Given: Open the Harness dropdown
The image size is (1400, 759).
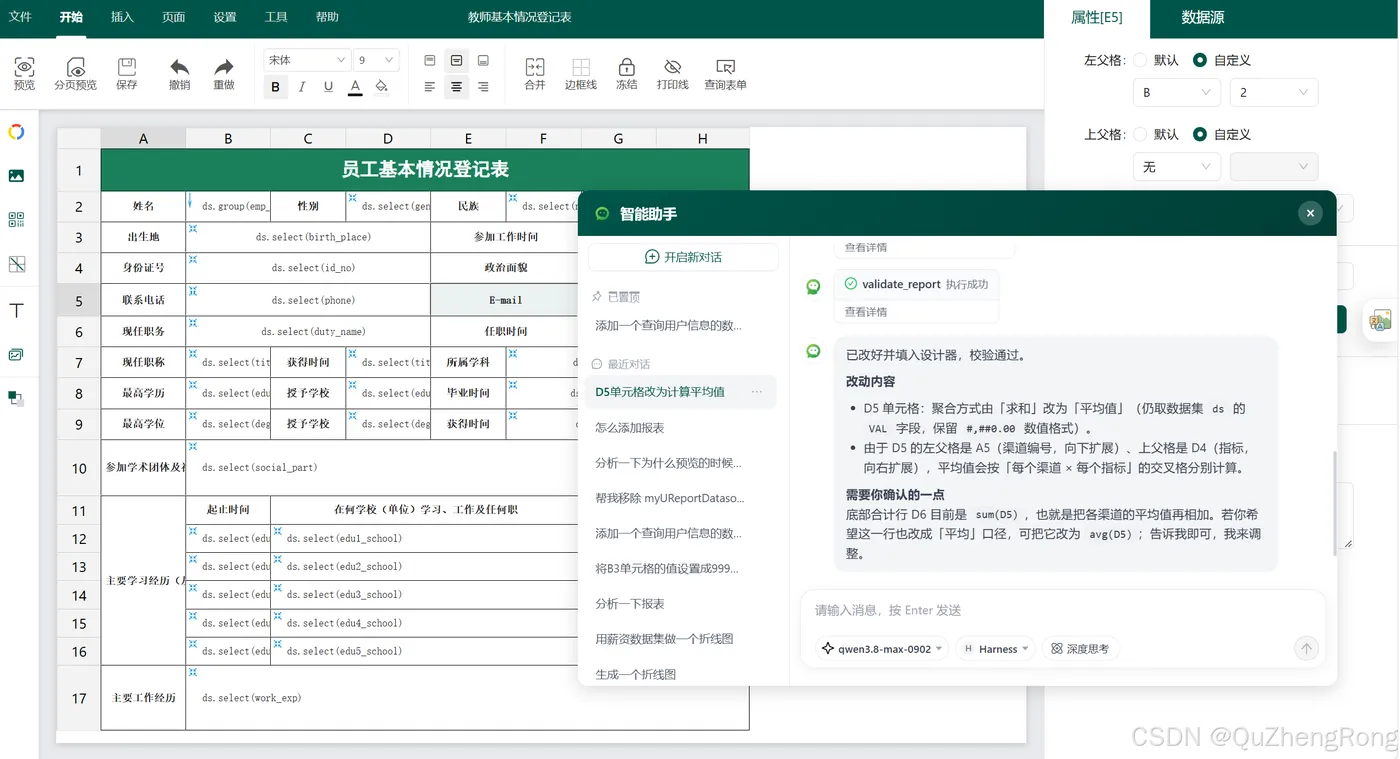Looking at the screenshot, I should [996, 649].
